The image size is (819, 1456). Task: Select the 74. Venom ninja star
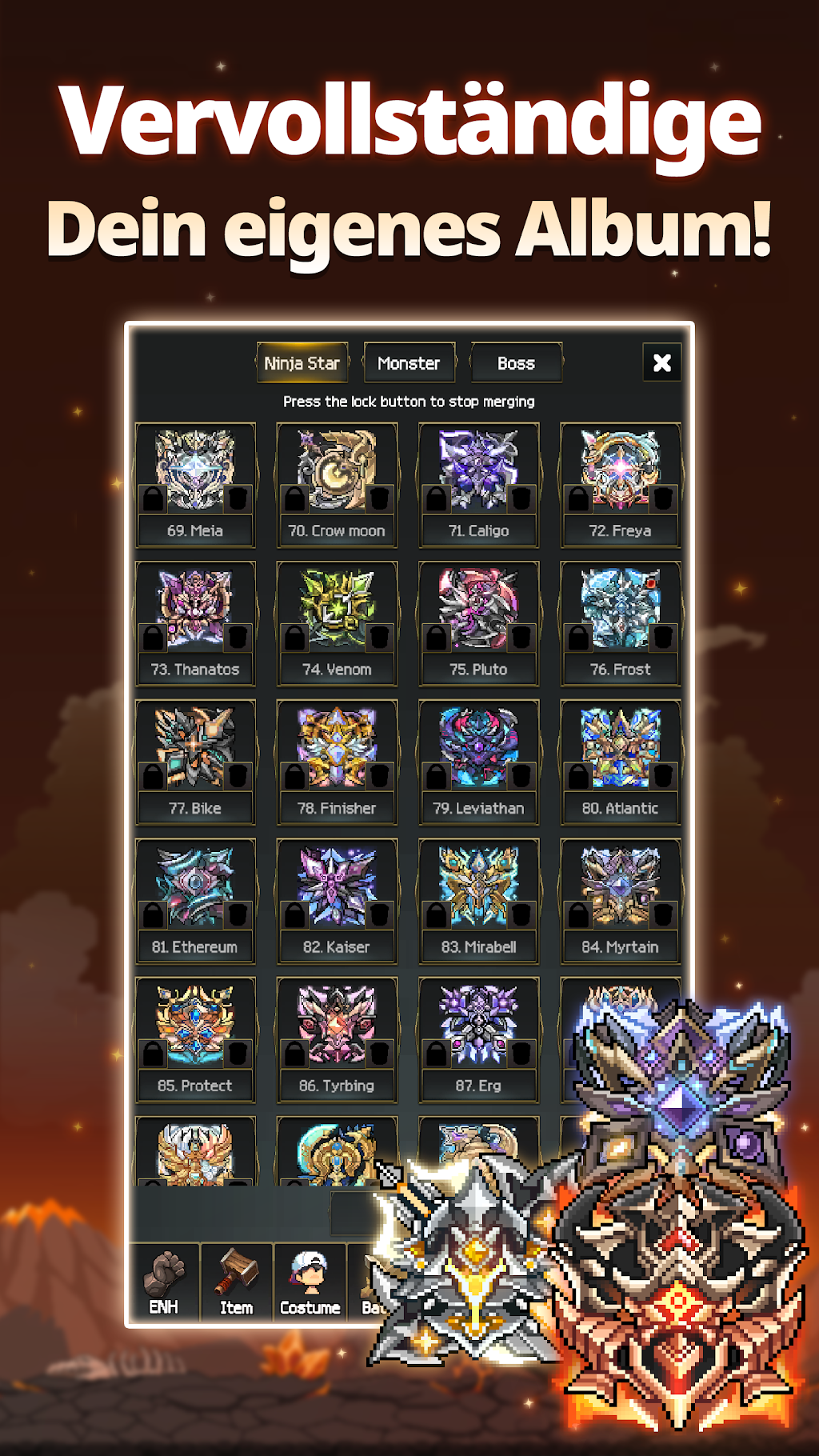[337, 623]
